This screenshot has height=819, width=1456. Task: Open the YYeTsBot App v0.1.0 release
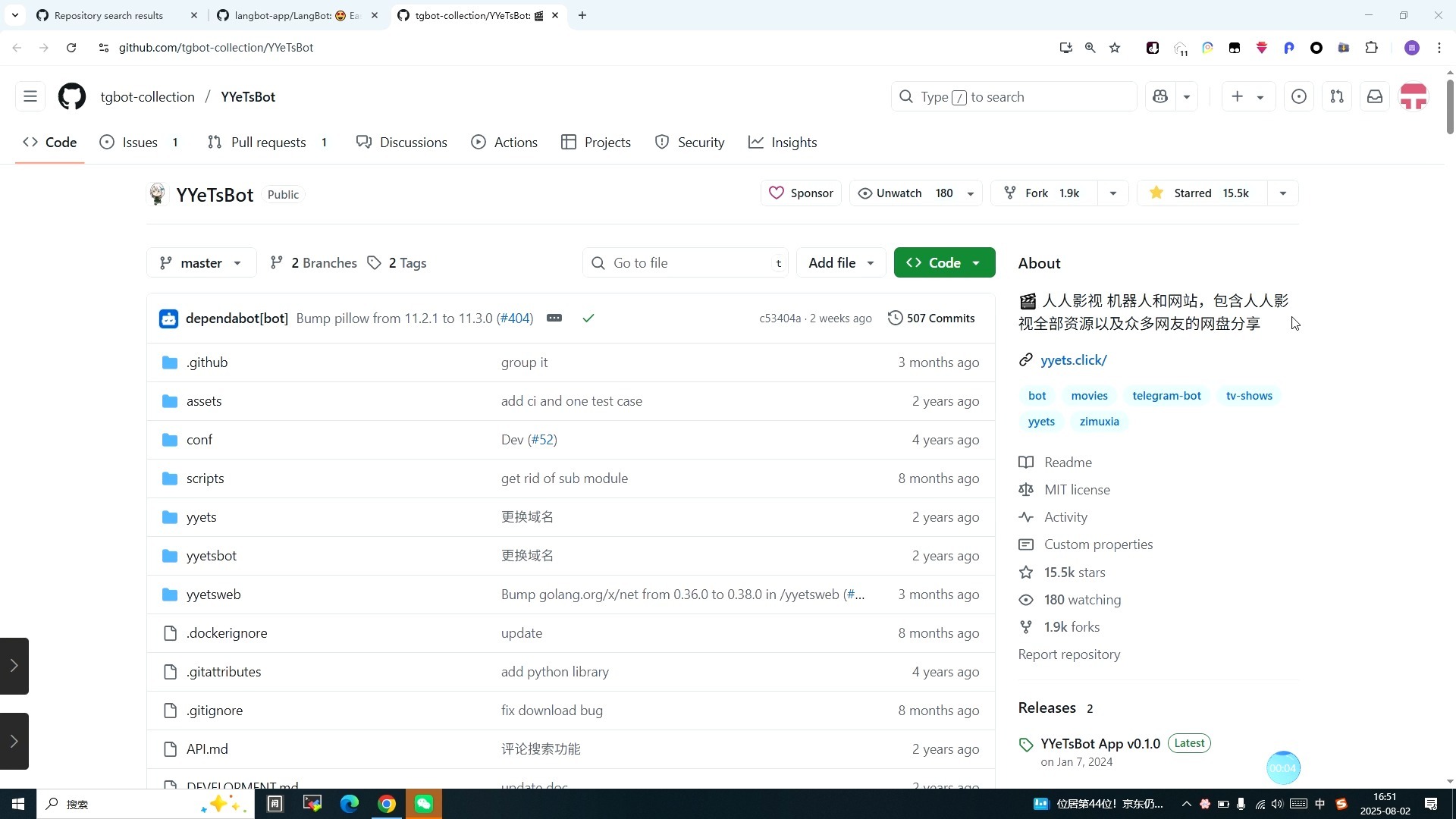point(1100,744)
